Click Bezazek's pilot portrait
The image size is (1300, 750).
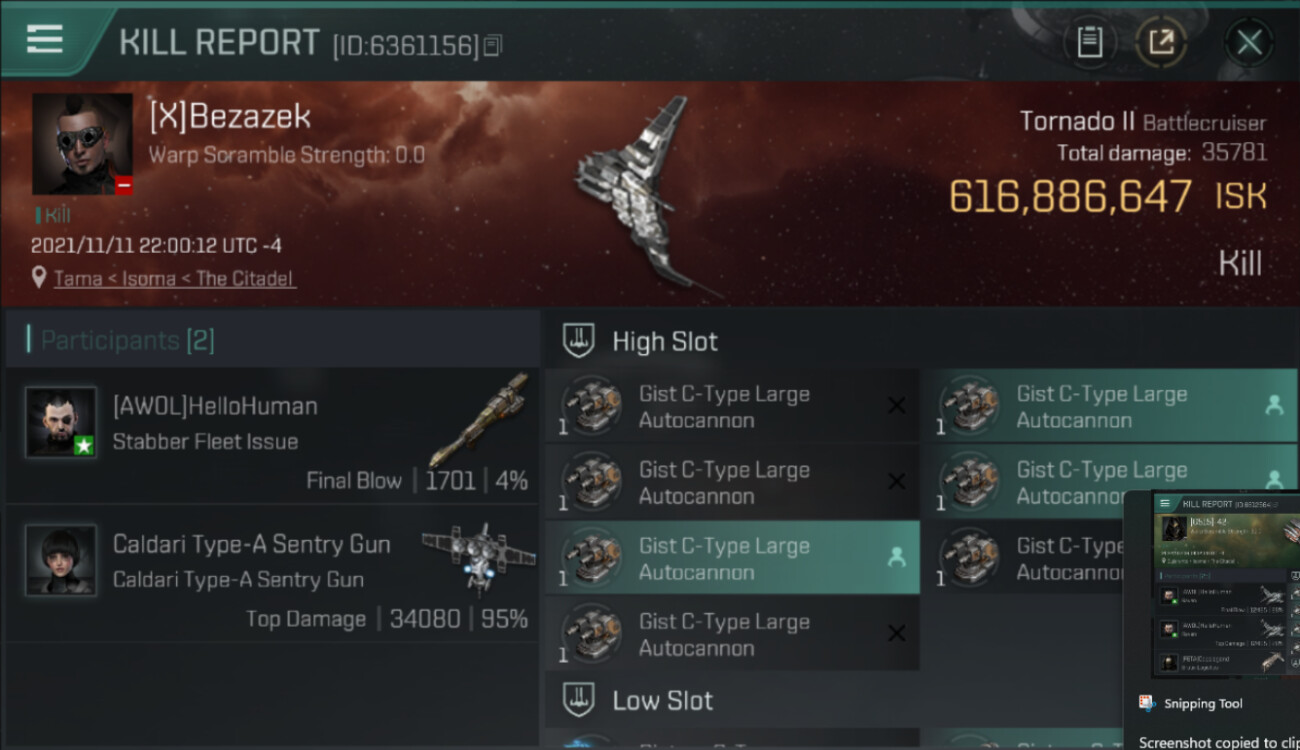[82, 144]
